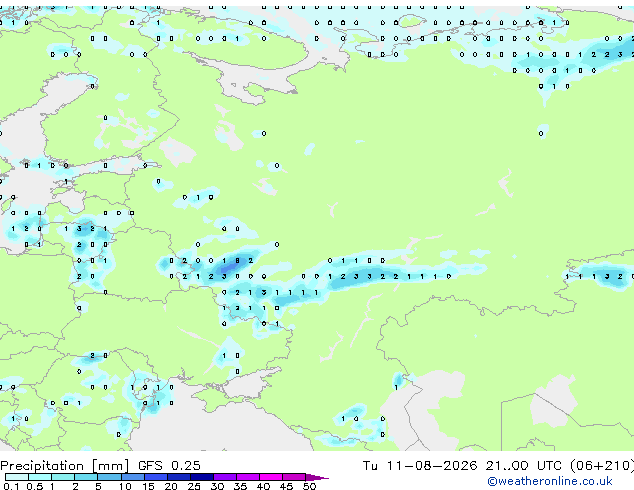The image size is (634, 490).
Task: Click the 20–25 mm legend color swatch
Action: [x=179, y=477]
